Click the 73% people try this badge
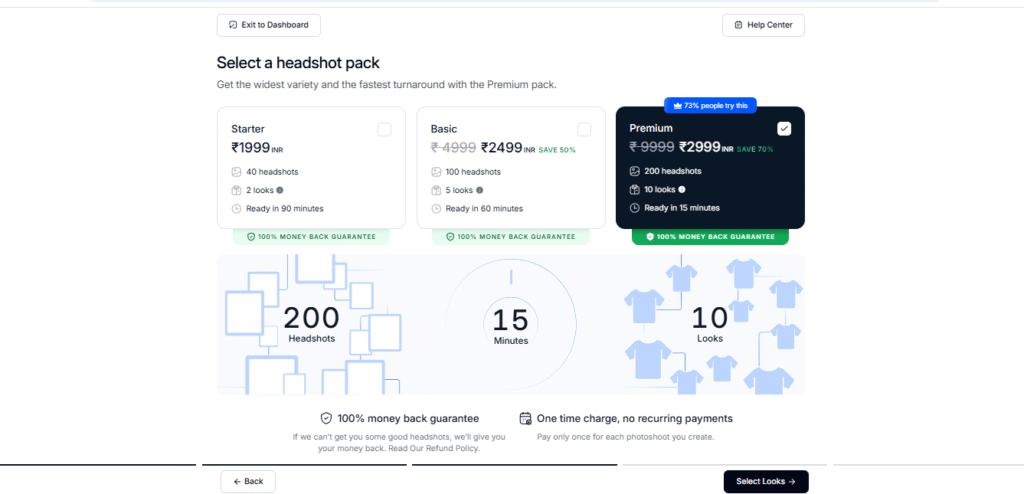The height and width of the screenshot is (494, 1024). (x=711, y=105)
